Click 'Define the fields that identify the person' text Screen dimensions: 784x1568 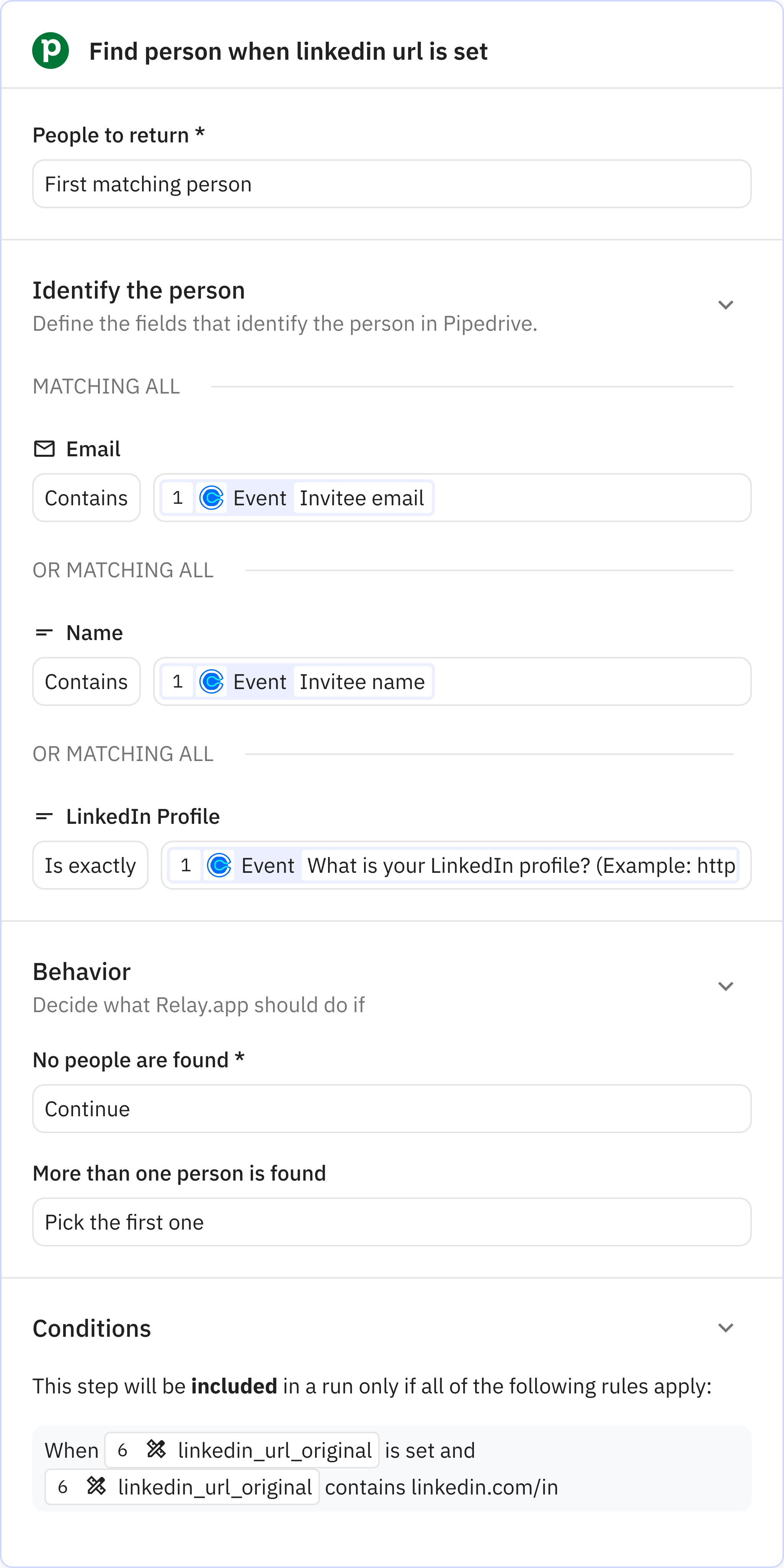[x=285, y=324]
